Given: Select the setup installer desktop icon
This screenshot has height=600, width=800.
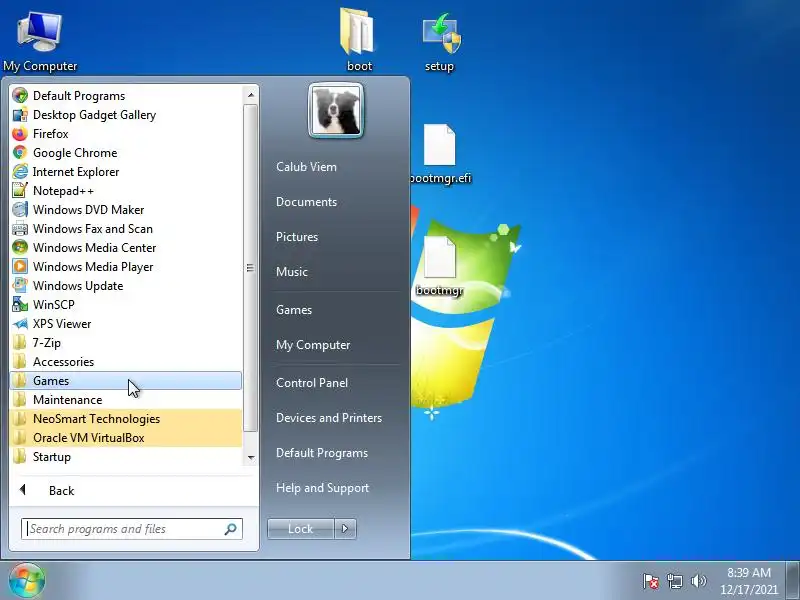Looking at the screenshot, I should pyautogui.click(x=440, y=42).
